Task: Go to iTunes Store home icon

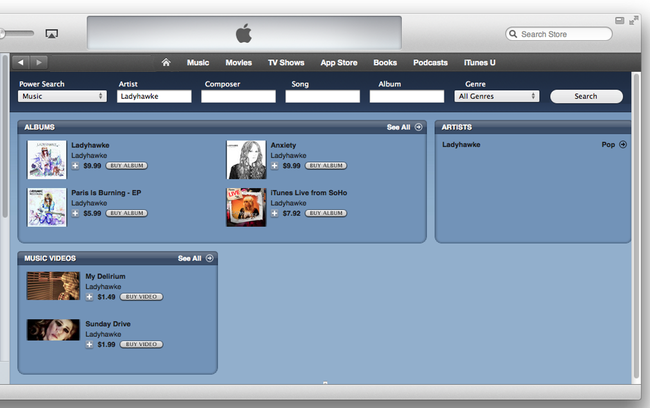Action: click(x=166, y=63)
